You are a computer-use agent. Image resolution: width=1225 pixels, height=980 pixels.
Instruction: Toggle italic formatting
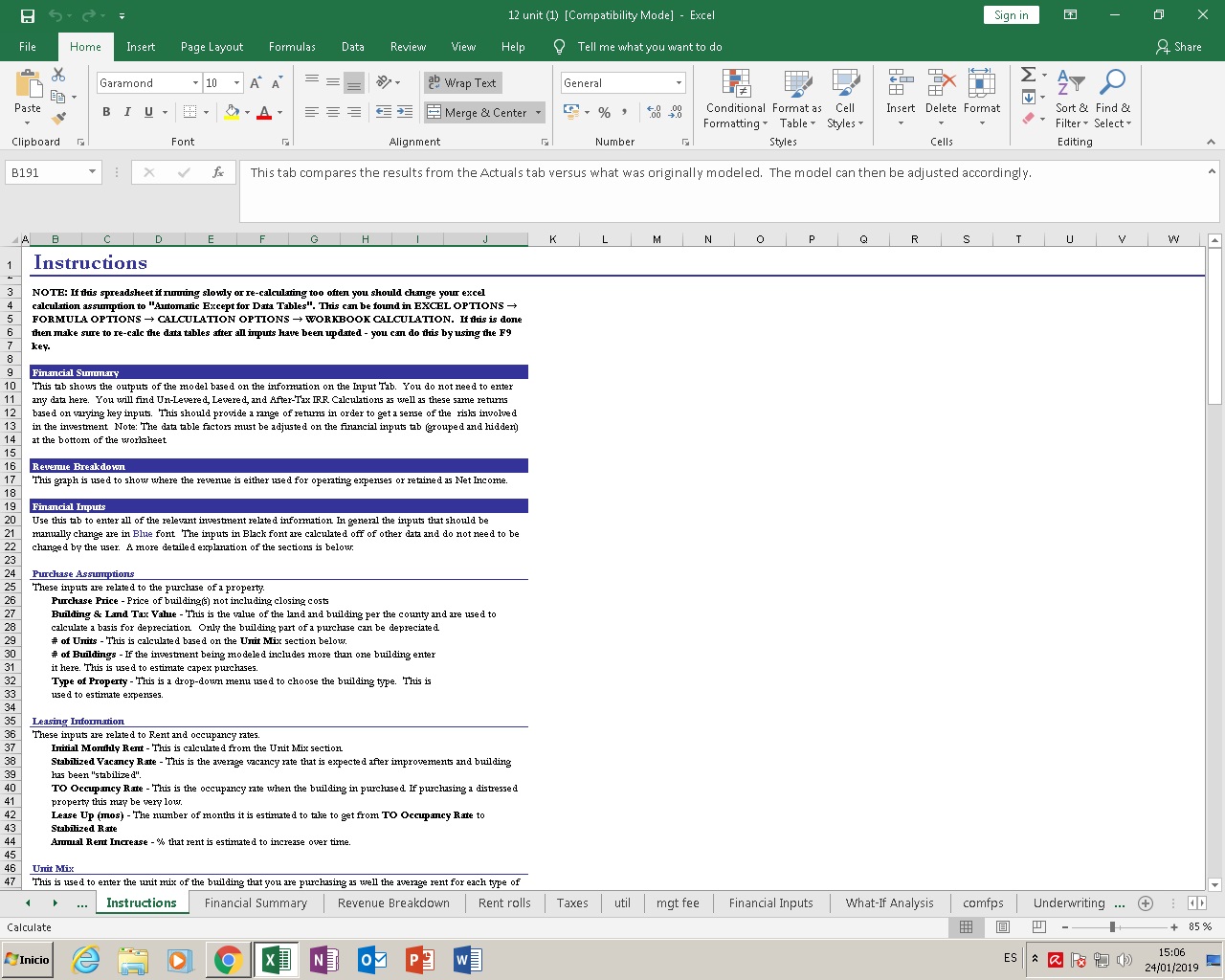[126, 112]
